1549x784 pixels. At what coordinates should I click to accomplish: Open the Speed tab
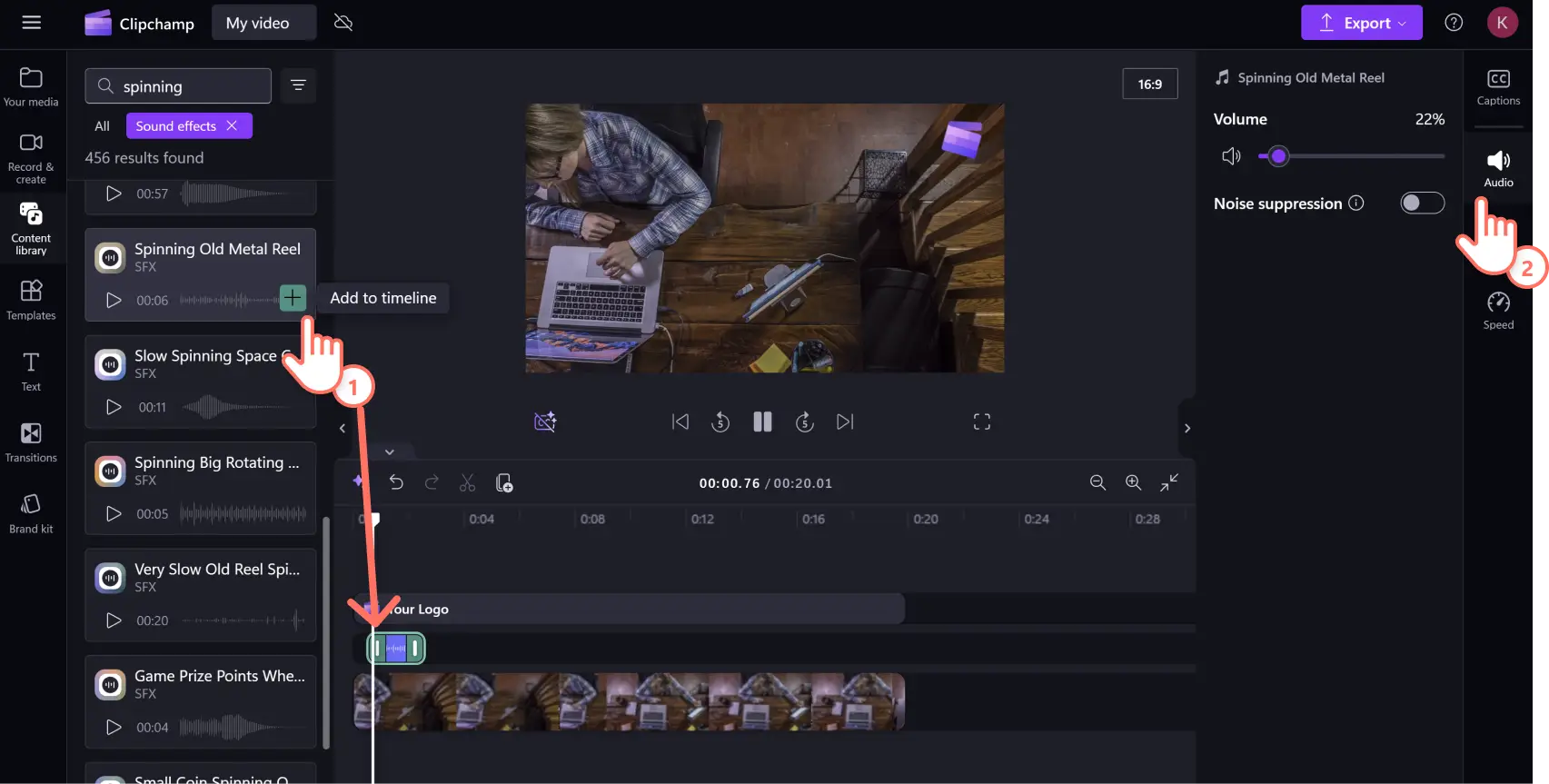[x=1498, y=311]
